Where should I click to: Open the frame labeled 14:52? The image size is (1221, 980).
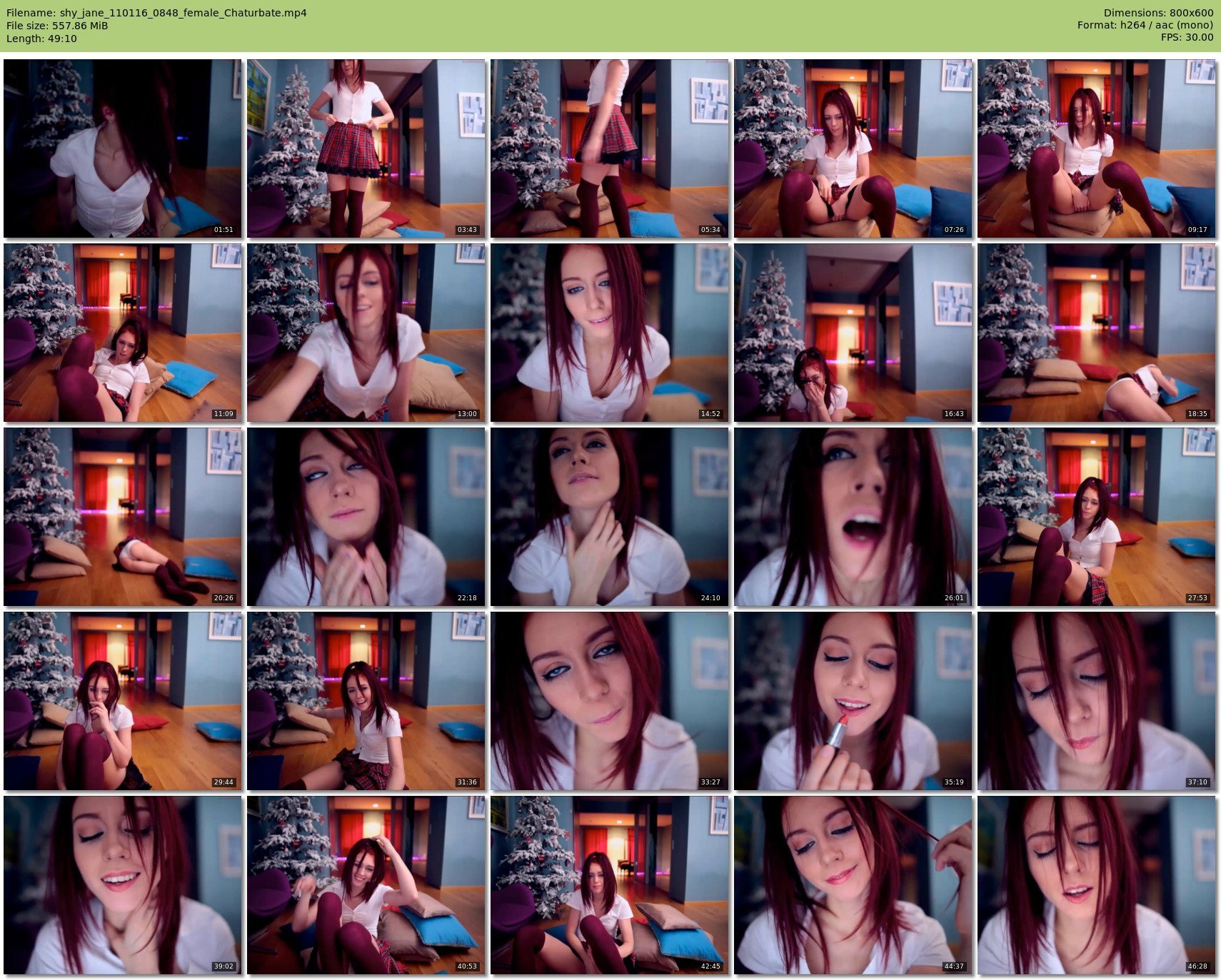tap(610, 333)
